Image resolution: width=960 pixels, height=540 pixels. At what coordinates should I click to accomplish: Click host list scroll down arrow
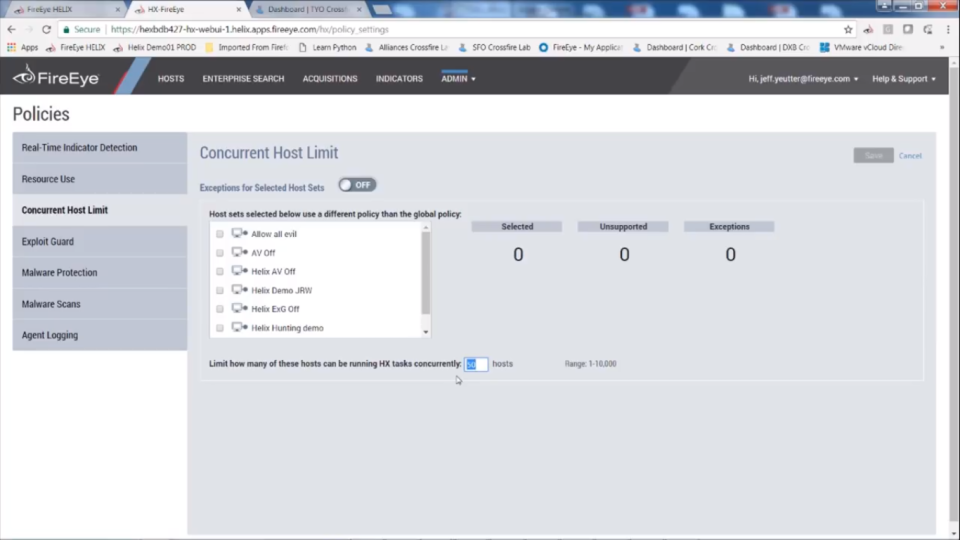426,332
